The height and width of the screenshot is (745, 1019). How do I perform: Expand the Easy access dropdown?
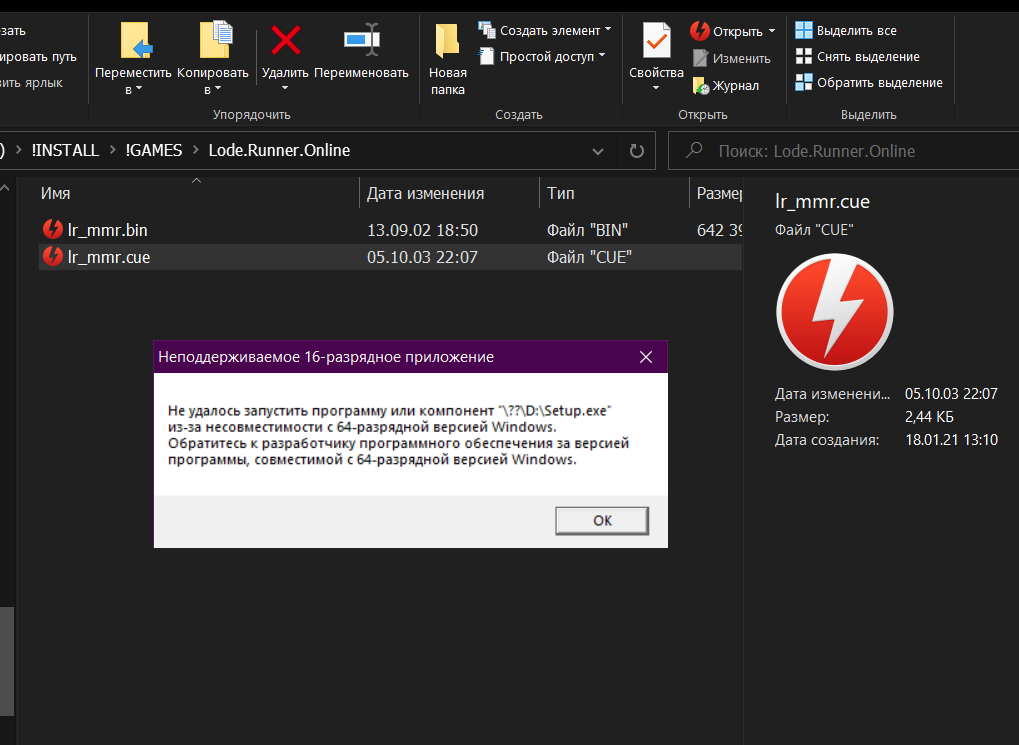point(602,55)
